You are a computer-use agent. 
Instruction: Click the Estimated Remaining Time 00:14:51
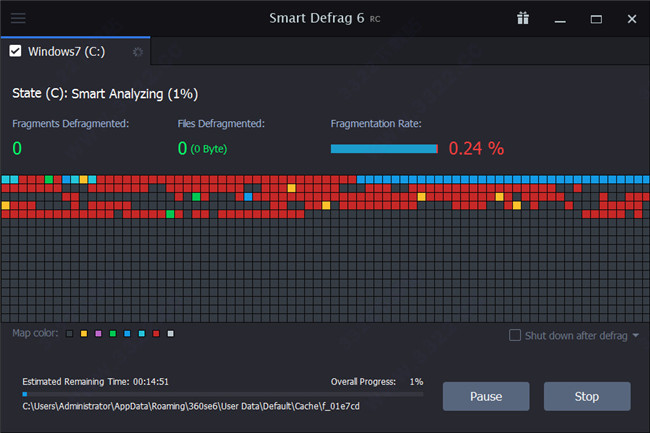pos(95,382)
